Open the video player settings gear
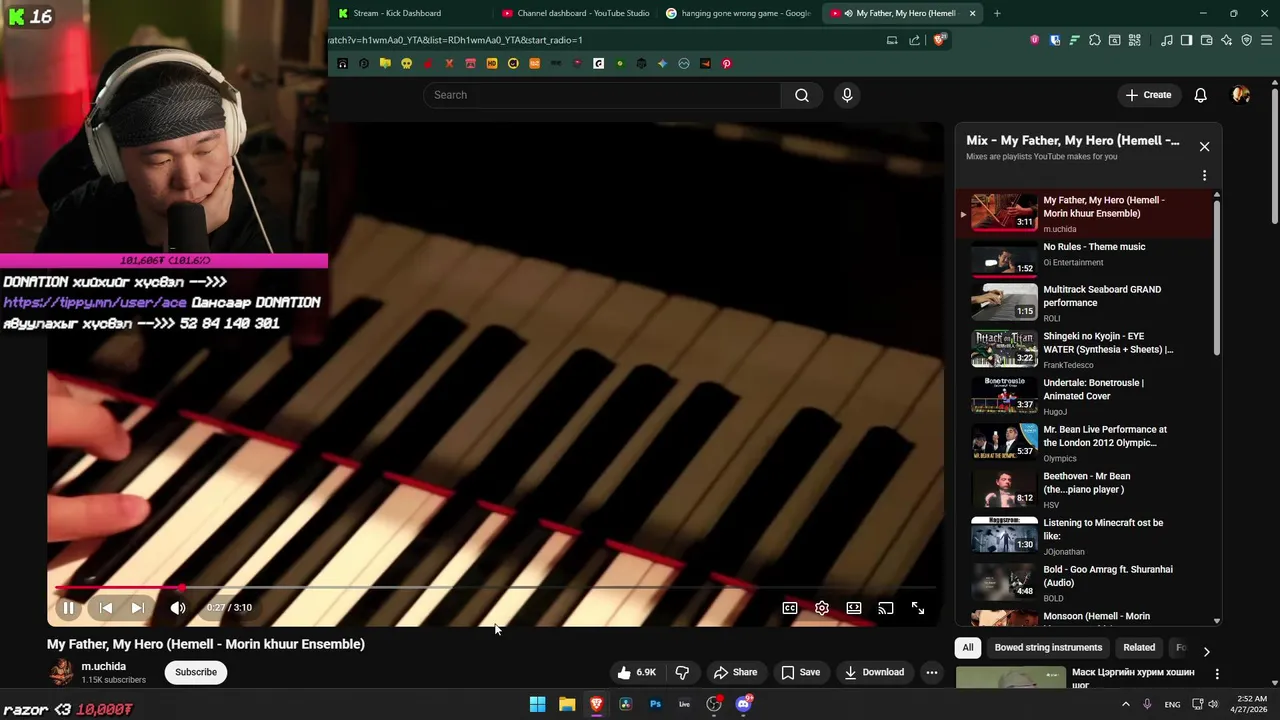The image size is (1280, 720). click(822, 608)
